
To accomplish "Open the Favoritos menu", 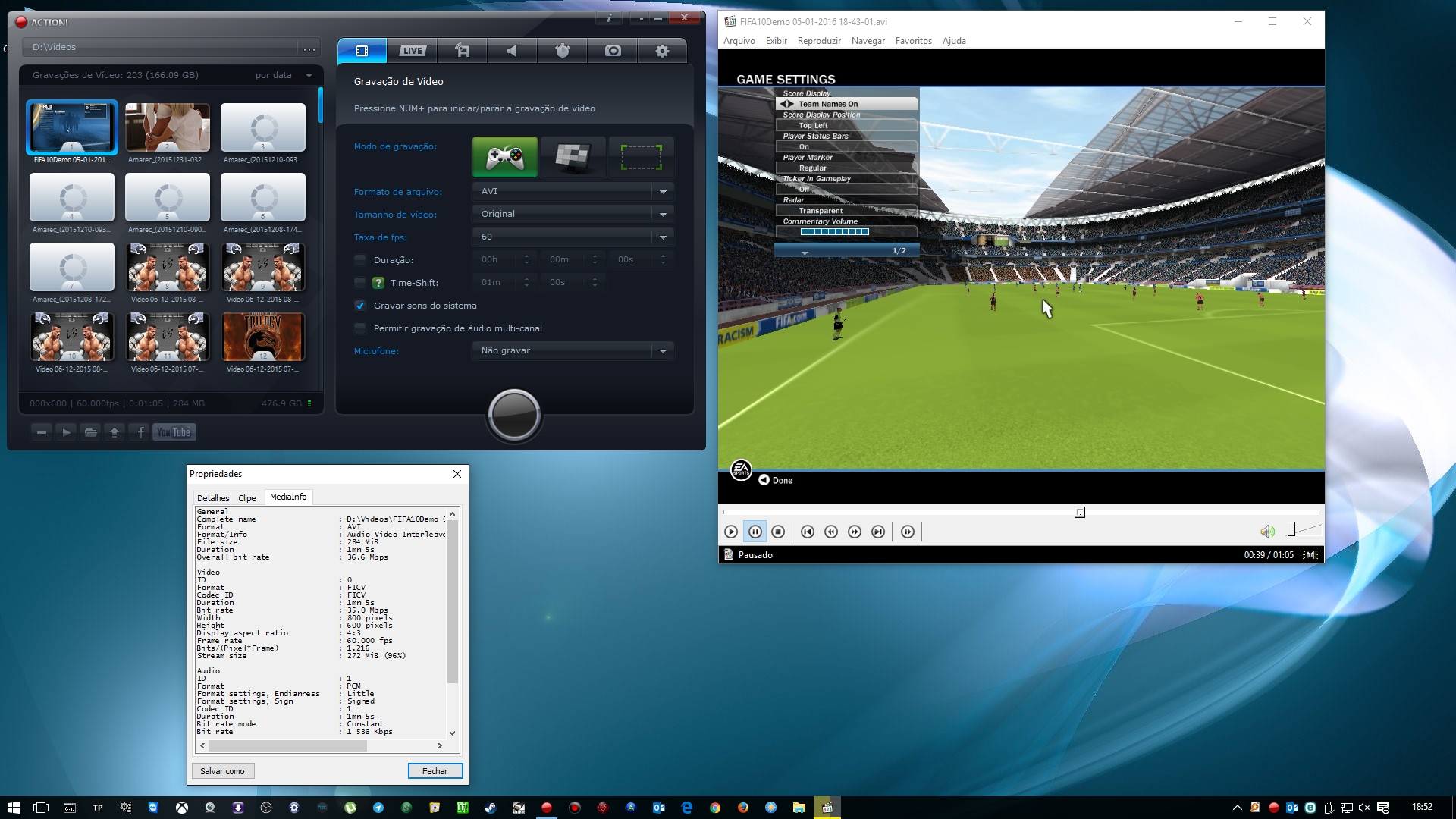I will click(x=914, y=41).
